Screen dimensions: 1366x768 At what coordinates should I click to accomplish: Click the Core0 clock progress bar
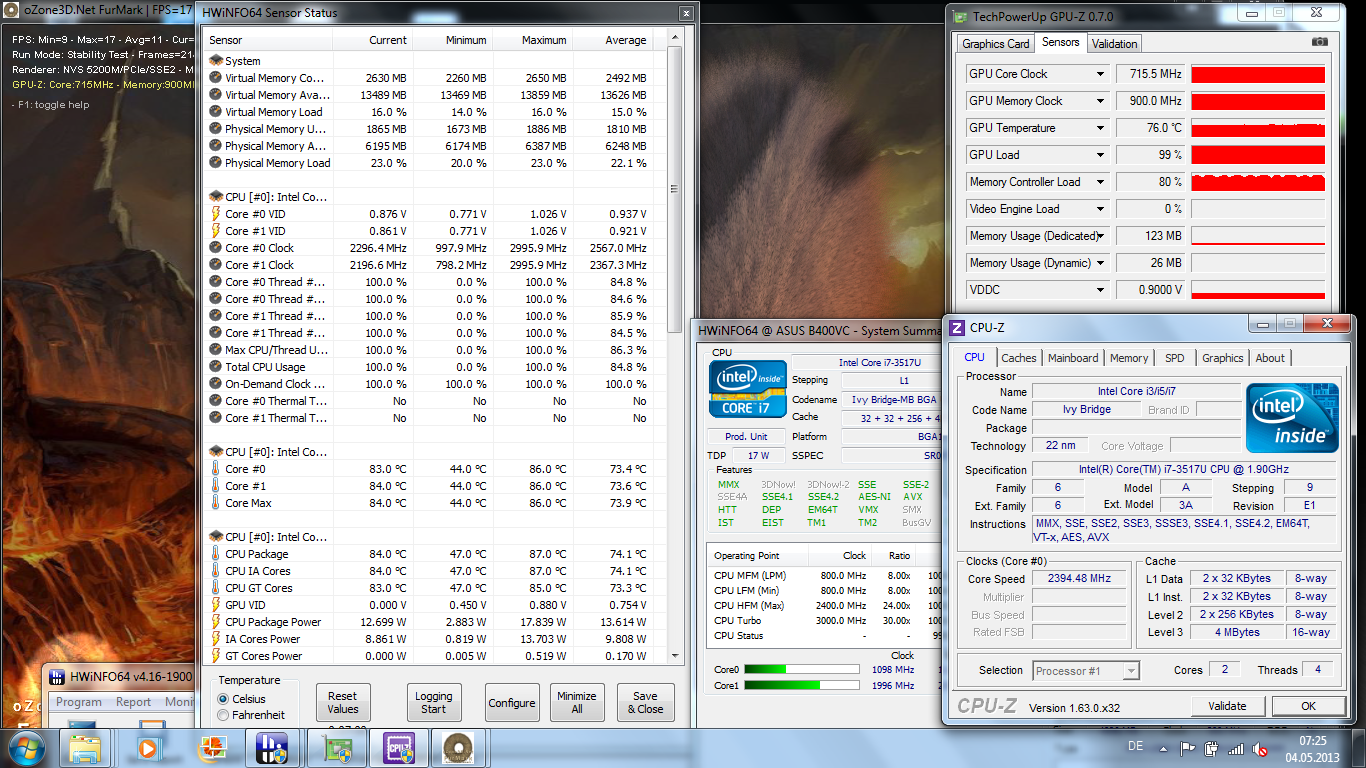(x=801, y=669)
